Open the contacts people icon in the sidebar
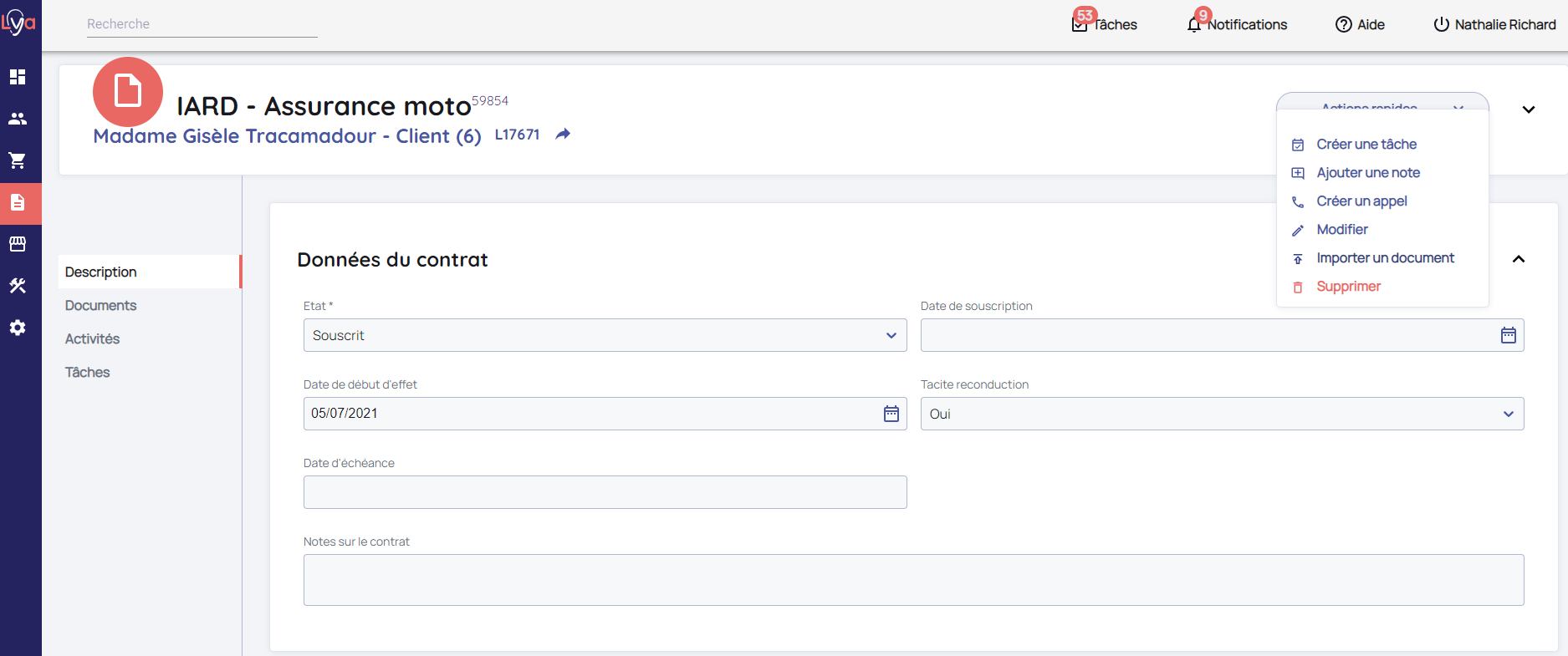The width and height of the screenshot is (1568, 656). click(x=18, y=119)
